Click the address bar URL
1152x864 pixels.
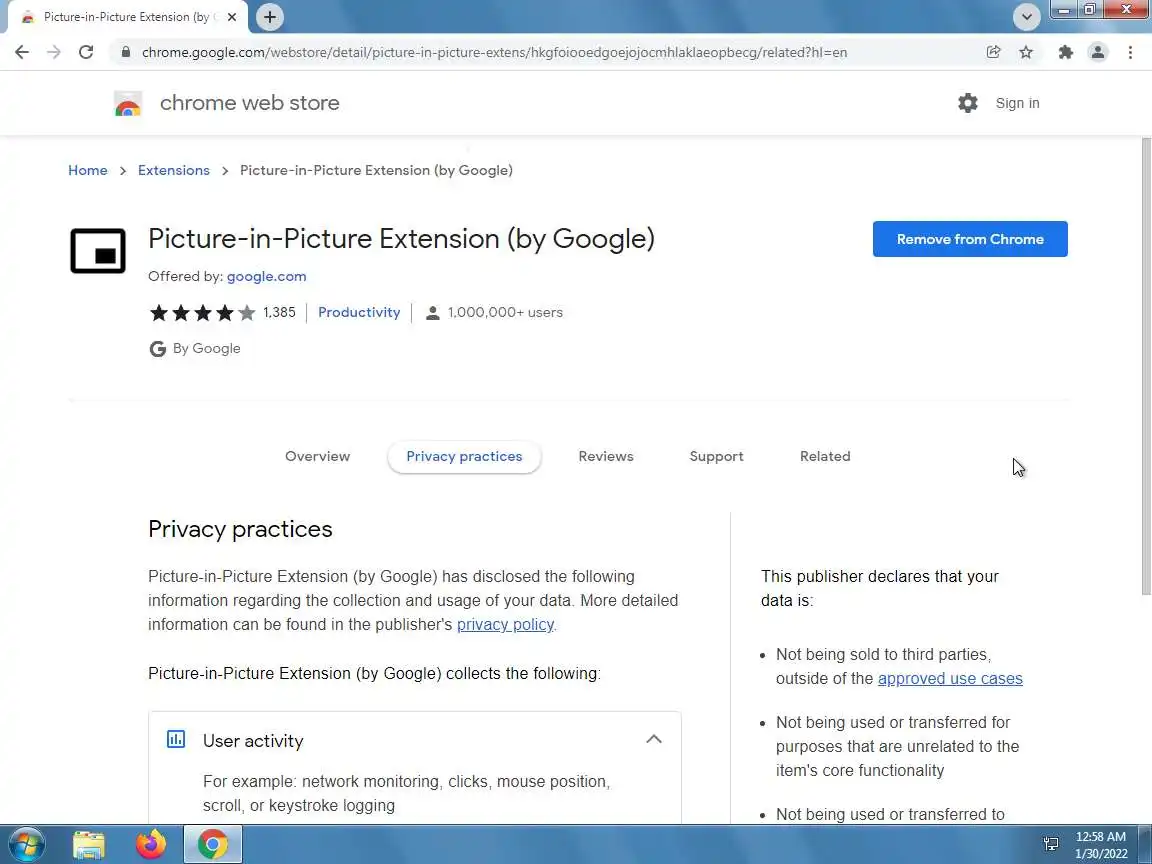click(494, 52)
